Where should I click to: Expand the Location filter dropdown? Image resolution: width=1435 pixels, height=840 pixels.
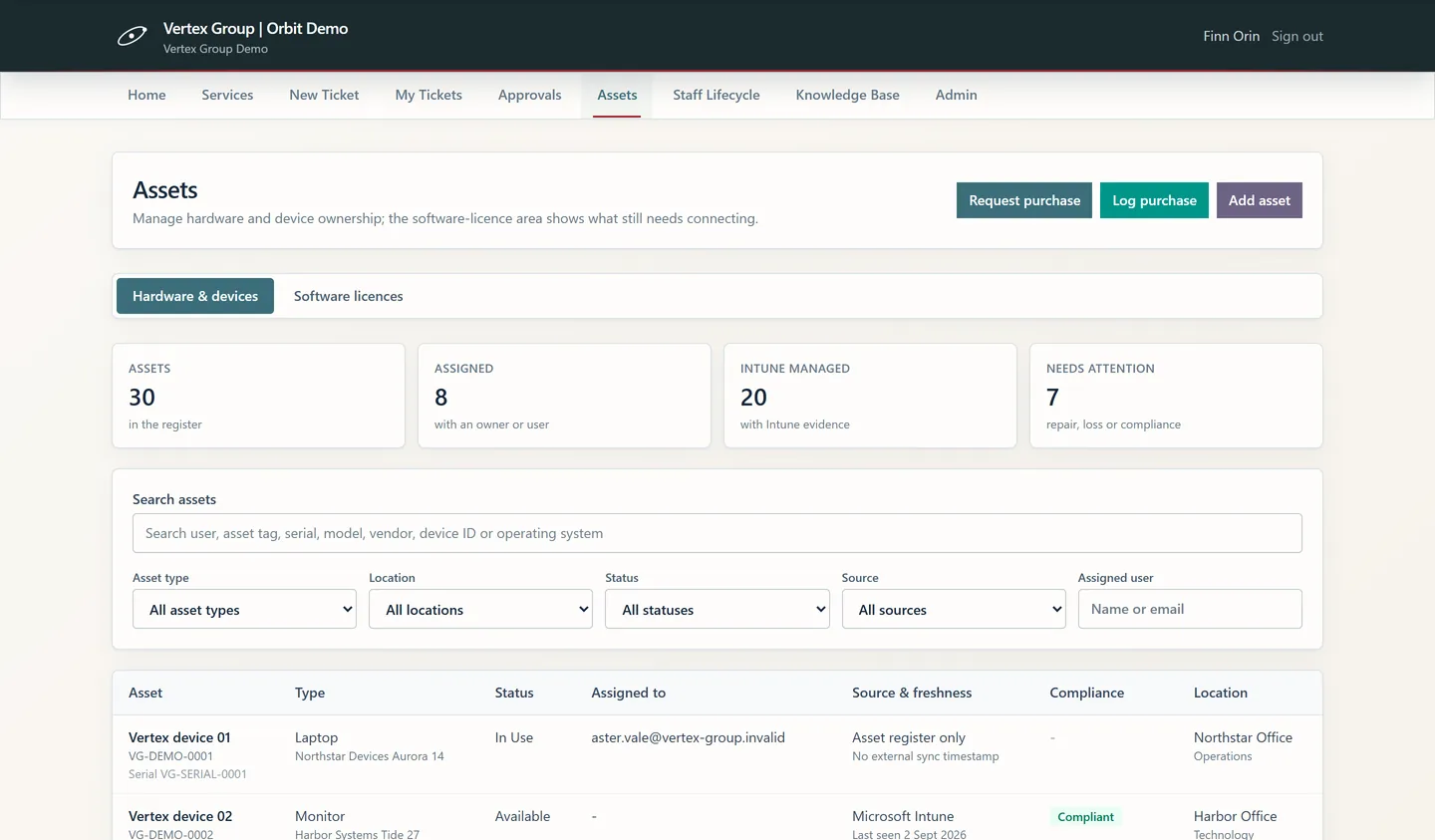coord(480,609)
